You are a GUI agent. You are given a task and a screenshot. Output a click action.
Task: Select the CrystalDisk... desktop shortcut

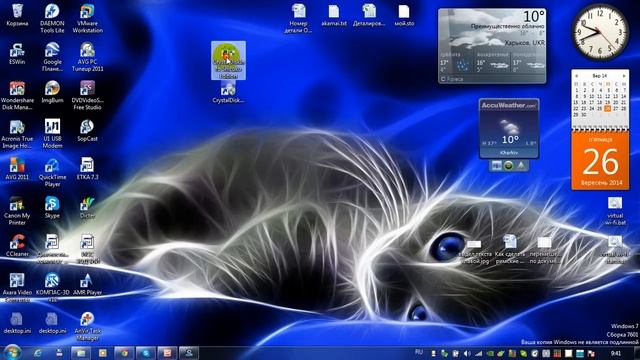tap(228, 92)
